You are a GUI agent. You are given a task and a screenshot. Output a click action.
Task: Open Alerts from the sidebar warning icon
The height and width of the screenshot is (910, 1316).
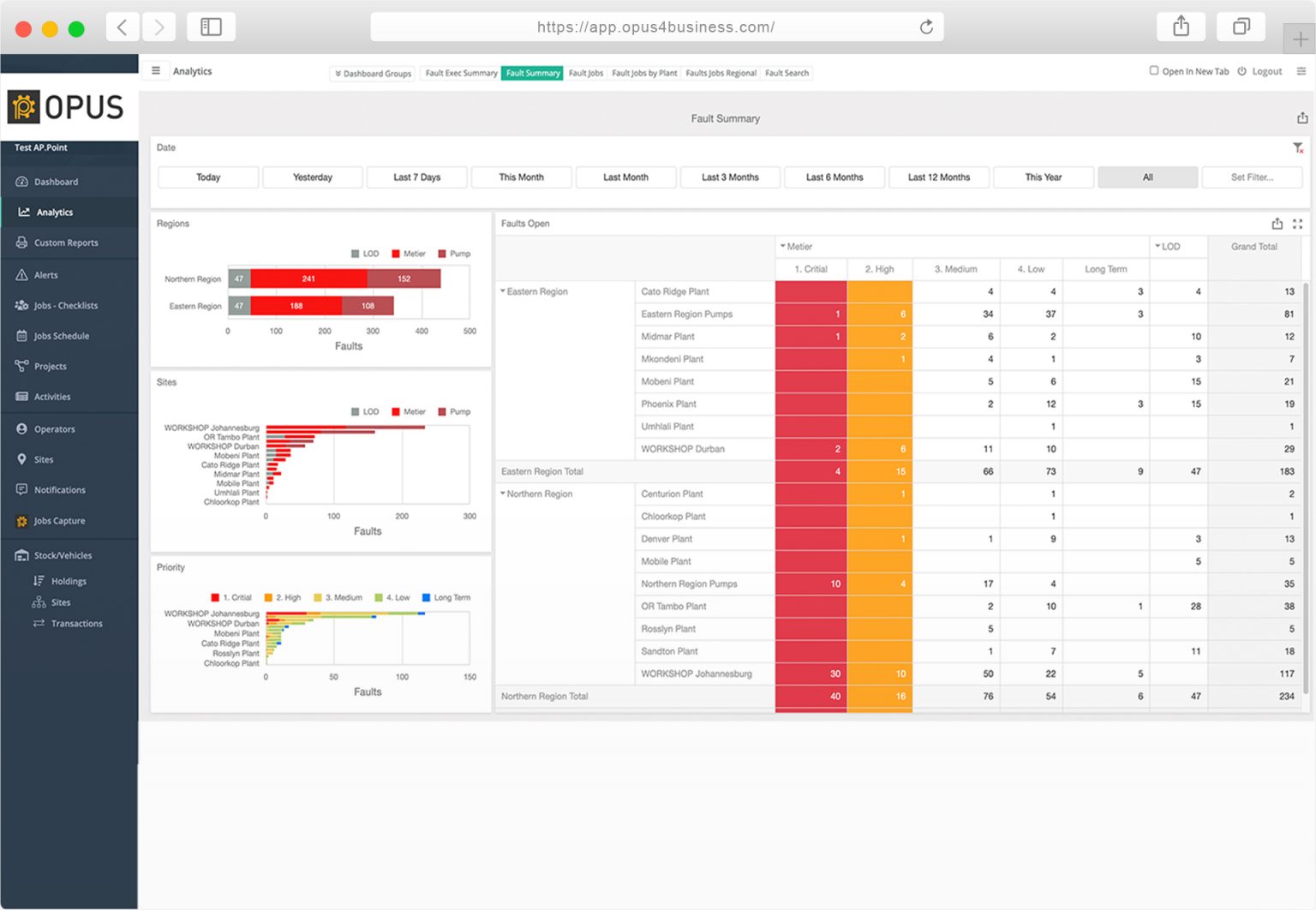[x=21, y=275]
